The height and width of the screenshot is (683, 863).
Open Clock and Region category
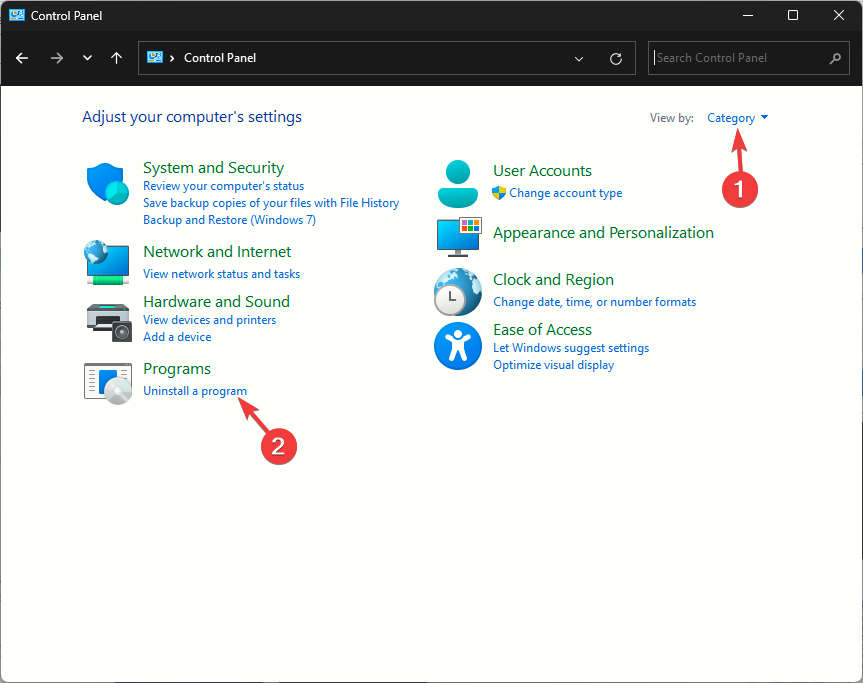pyautogui.click(x=553, y=280)
